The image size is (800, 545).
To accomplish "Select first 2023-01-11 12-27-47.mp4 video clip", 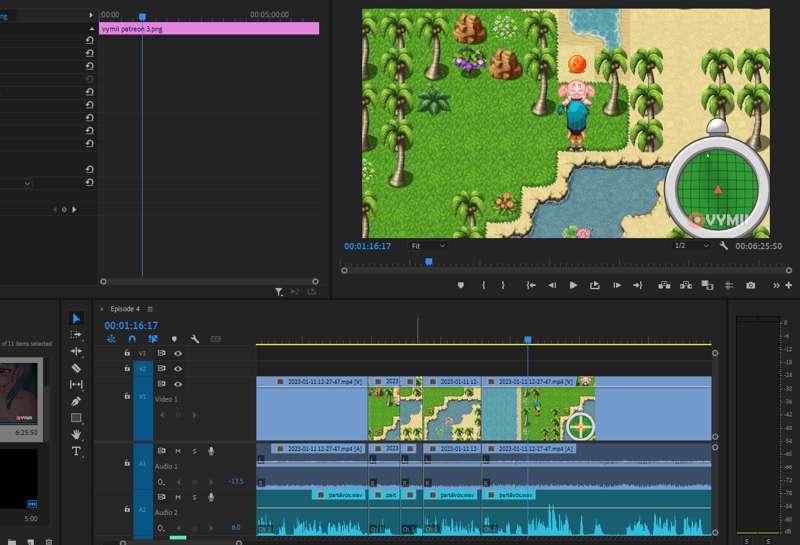I will pos(312,408).
